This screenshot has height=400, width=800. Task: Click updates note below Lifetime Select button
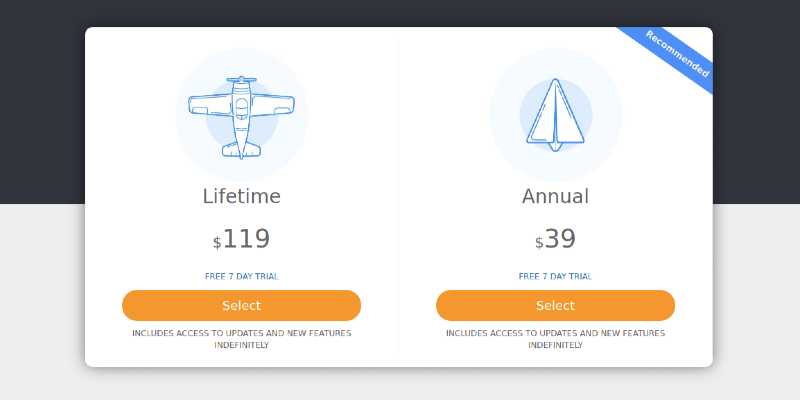point(241,338)
